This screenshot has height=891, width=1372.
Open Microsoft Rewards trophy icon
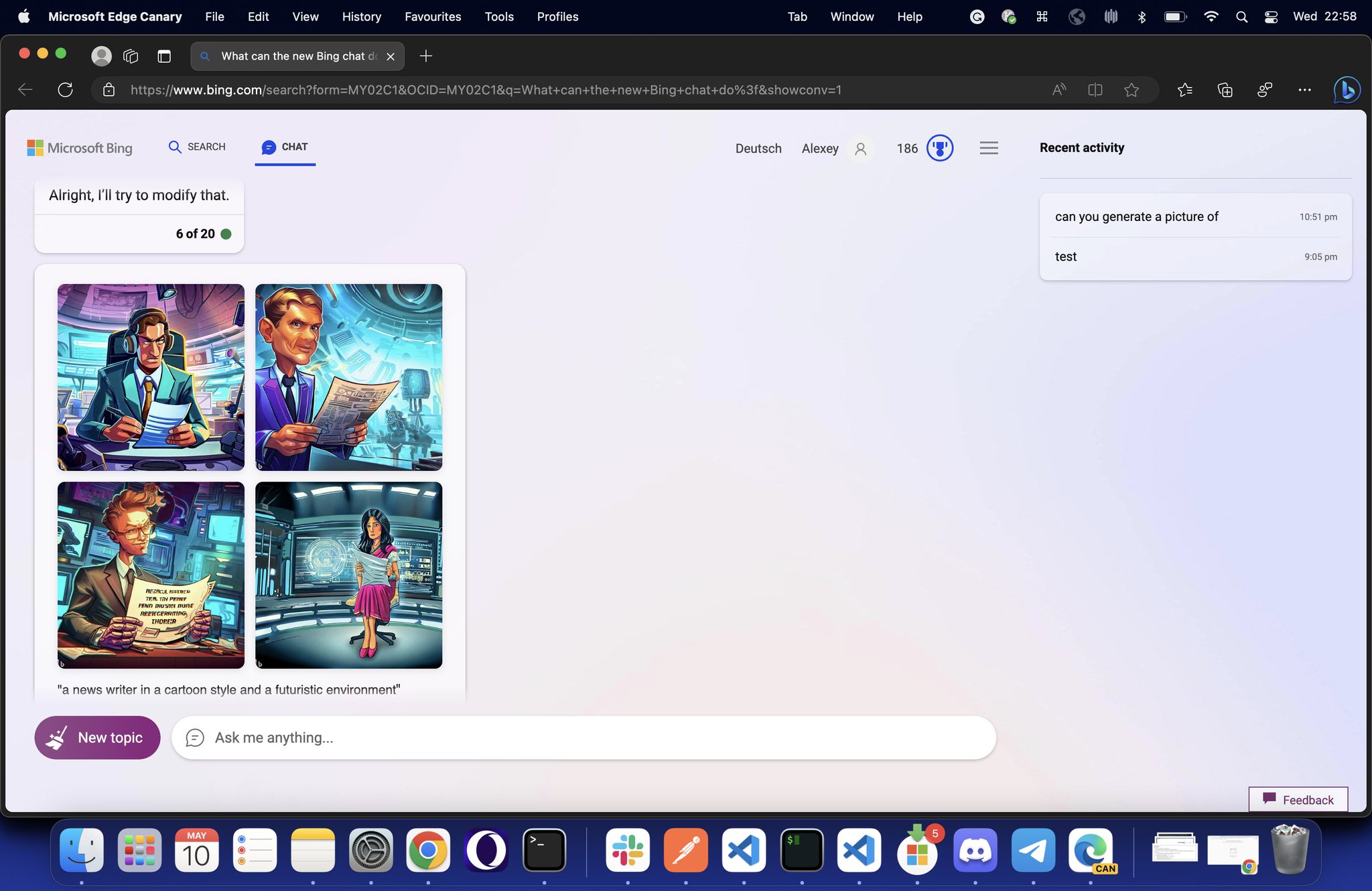click(x=940, y=148)
